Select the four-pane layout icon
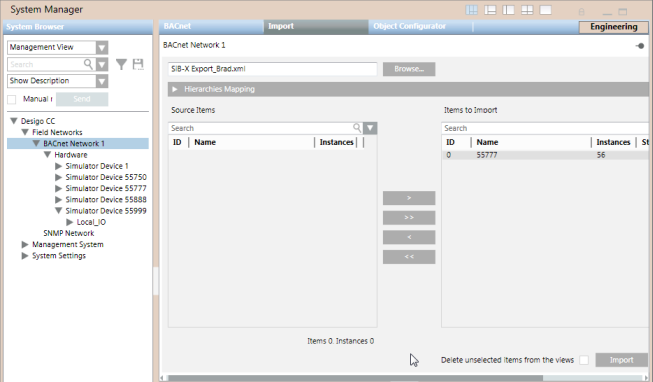Viewport: 653px width, 382px height. 527,10
